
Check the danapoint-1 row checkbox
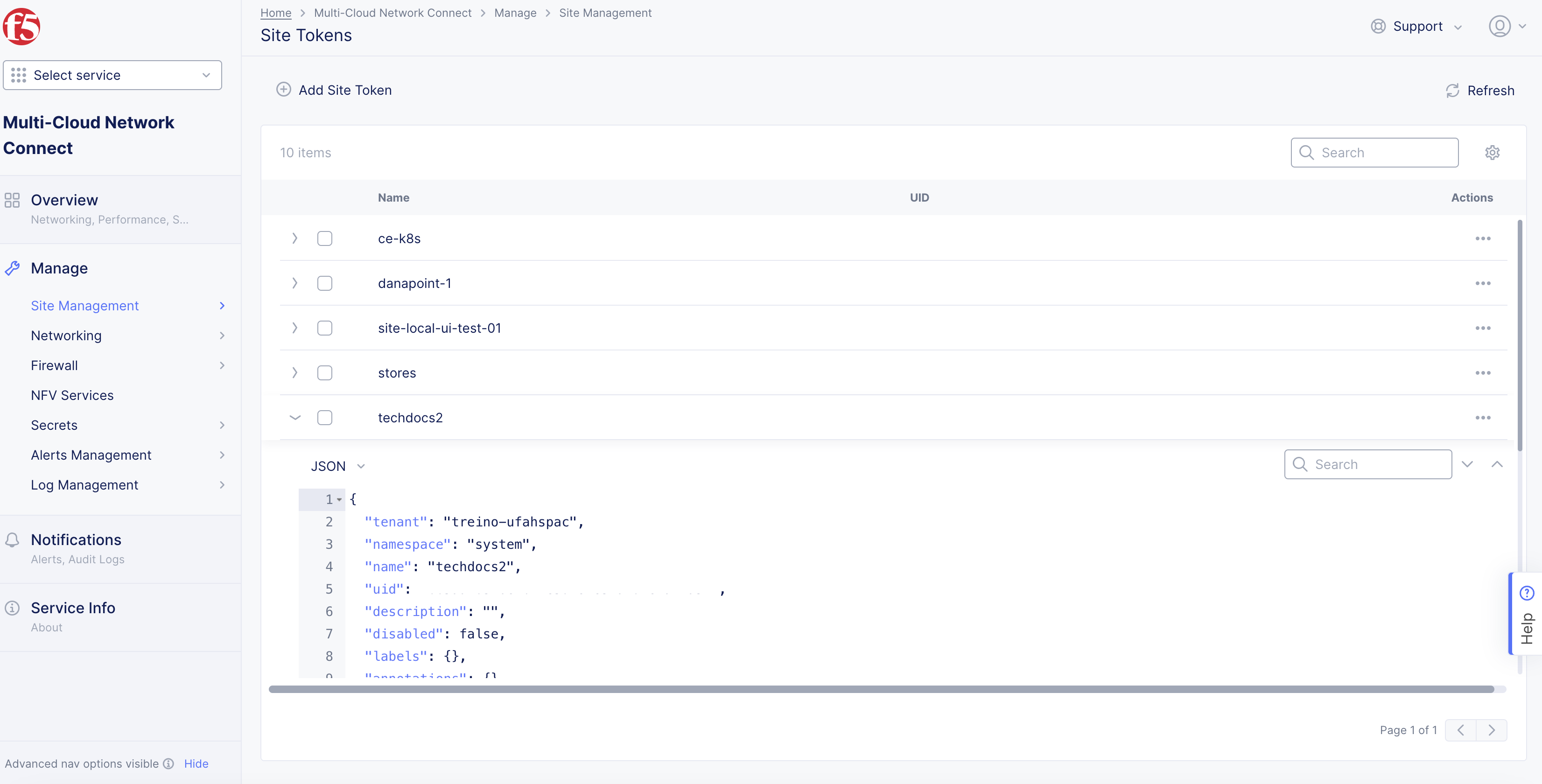(x=324, y=283)
